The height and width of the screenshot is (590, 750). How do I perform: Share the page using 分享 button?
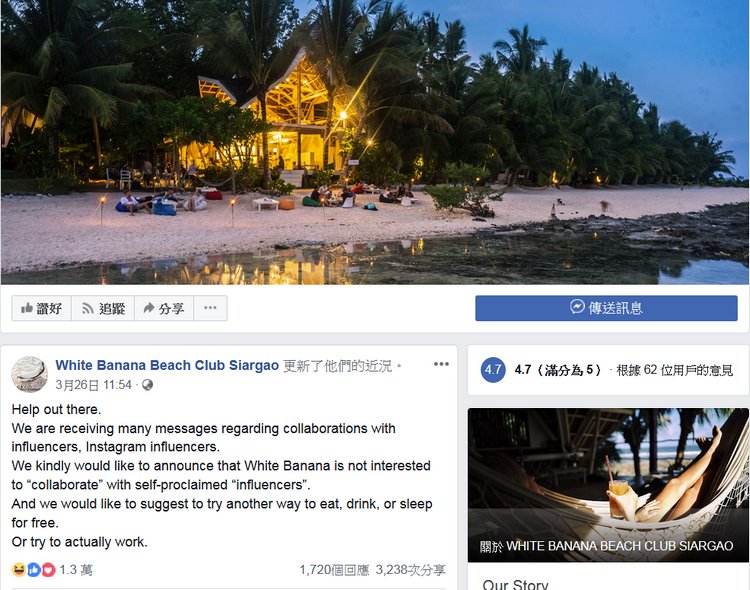164,309
